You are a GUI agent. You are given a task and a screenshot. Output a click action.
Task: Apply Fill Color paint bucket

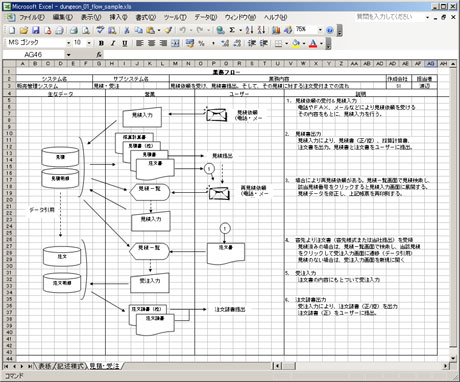(296, 43)
